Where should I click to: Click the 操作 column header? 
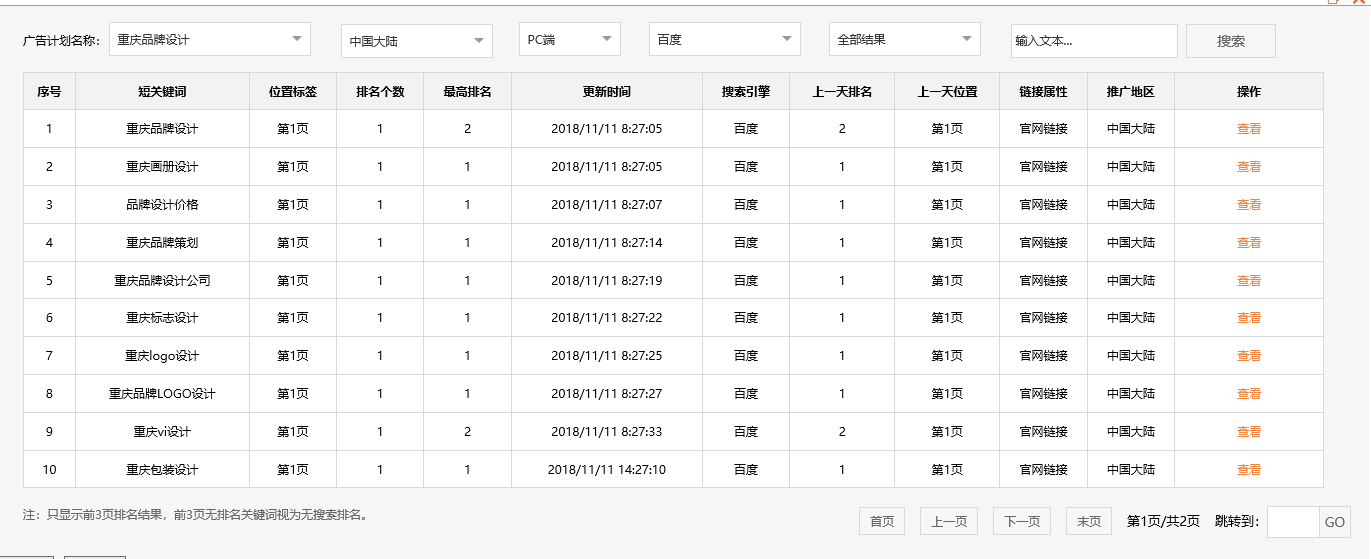click(x=1249, y=92)
